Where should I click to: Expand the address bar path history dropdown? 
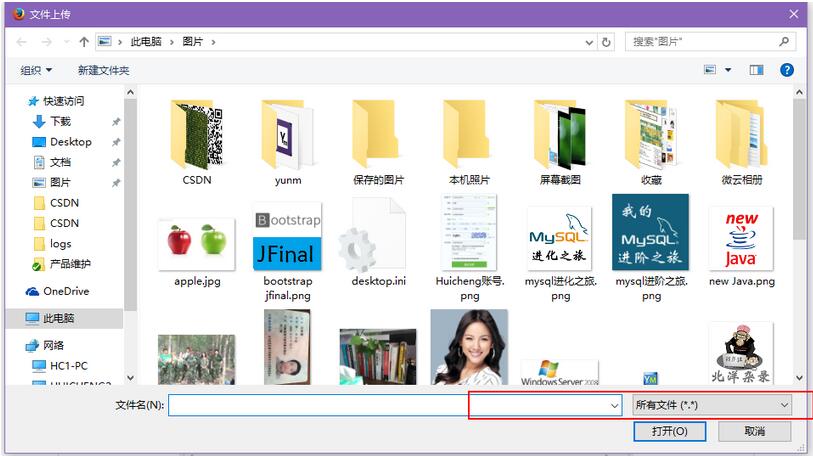(x=590, y=42)
